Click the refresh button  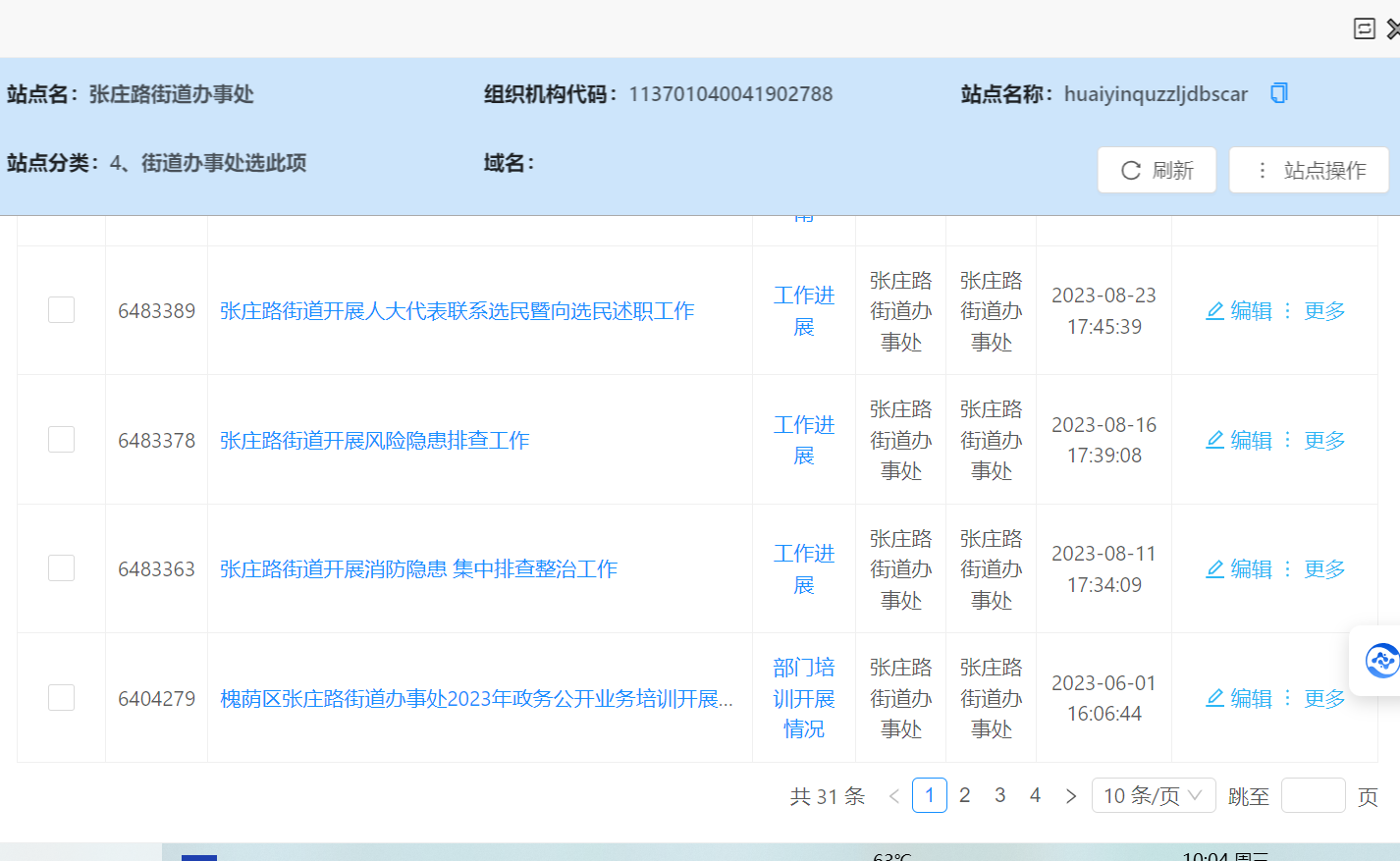[1157, 170]
